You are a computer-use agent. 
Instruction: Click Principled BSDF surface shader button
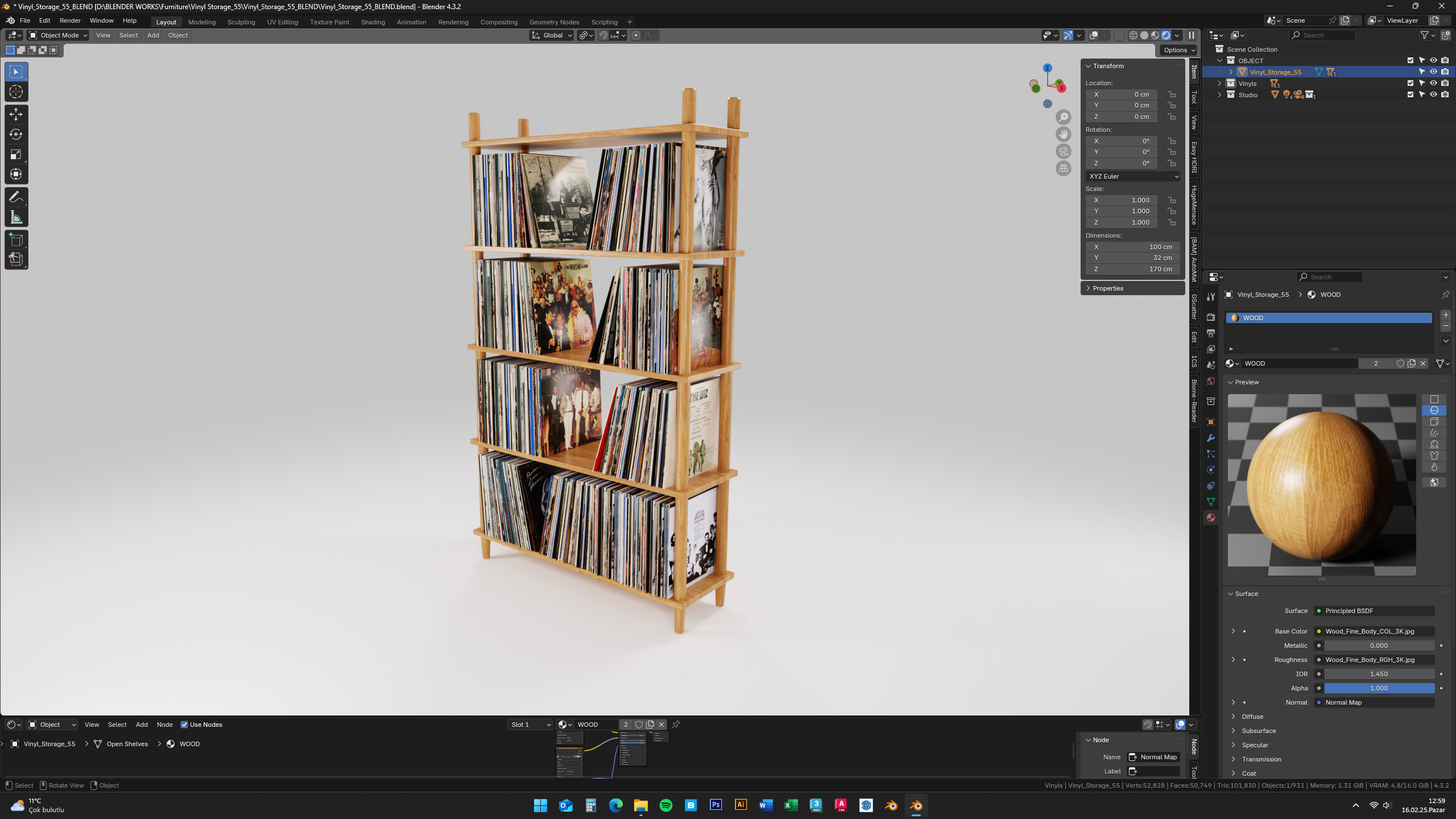[1374, 611]
